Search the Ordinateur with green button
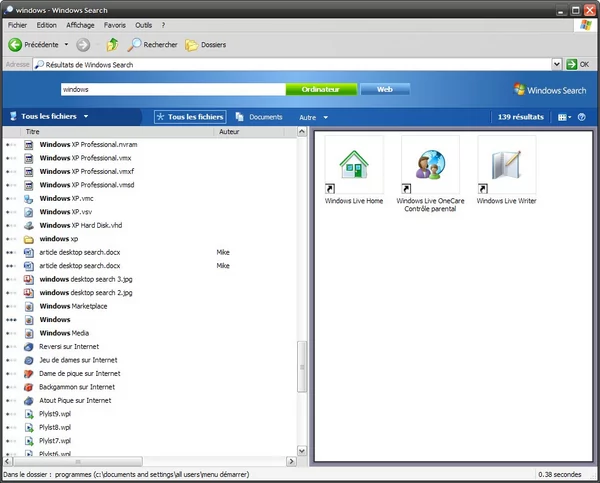The image size is (600, 483). [321, 89]
